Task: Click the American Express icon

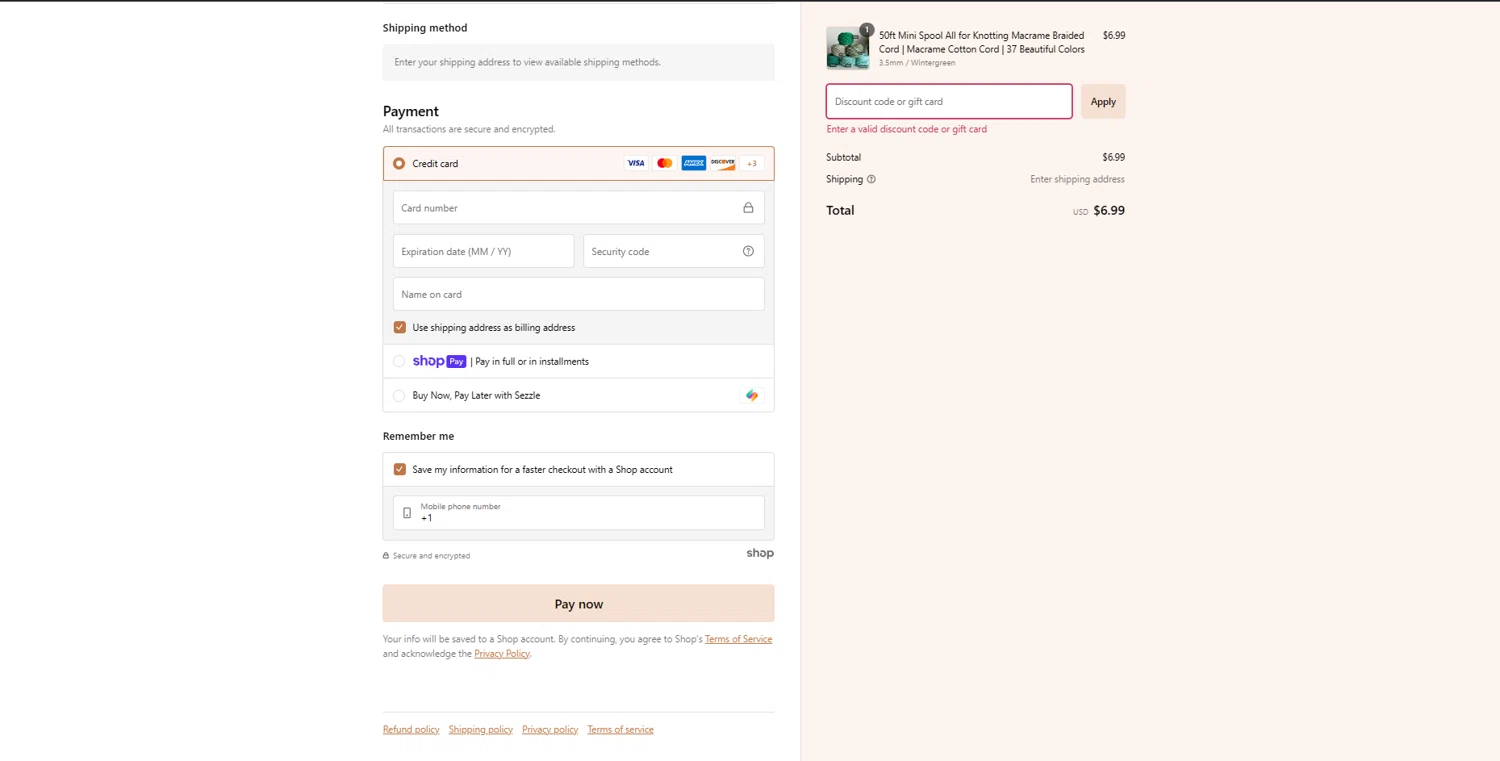Action: click(693, 163)
